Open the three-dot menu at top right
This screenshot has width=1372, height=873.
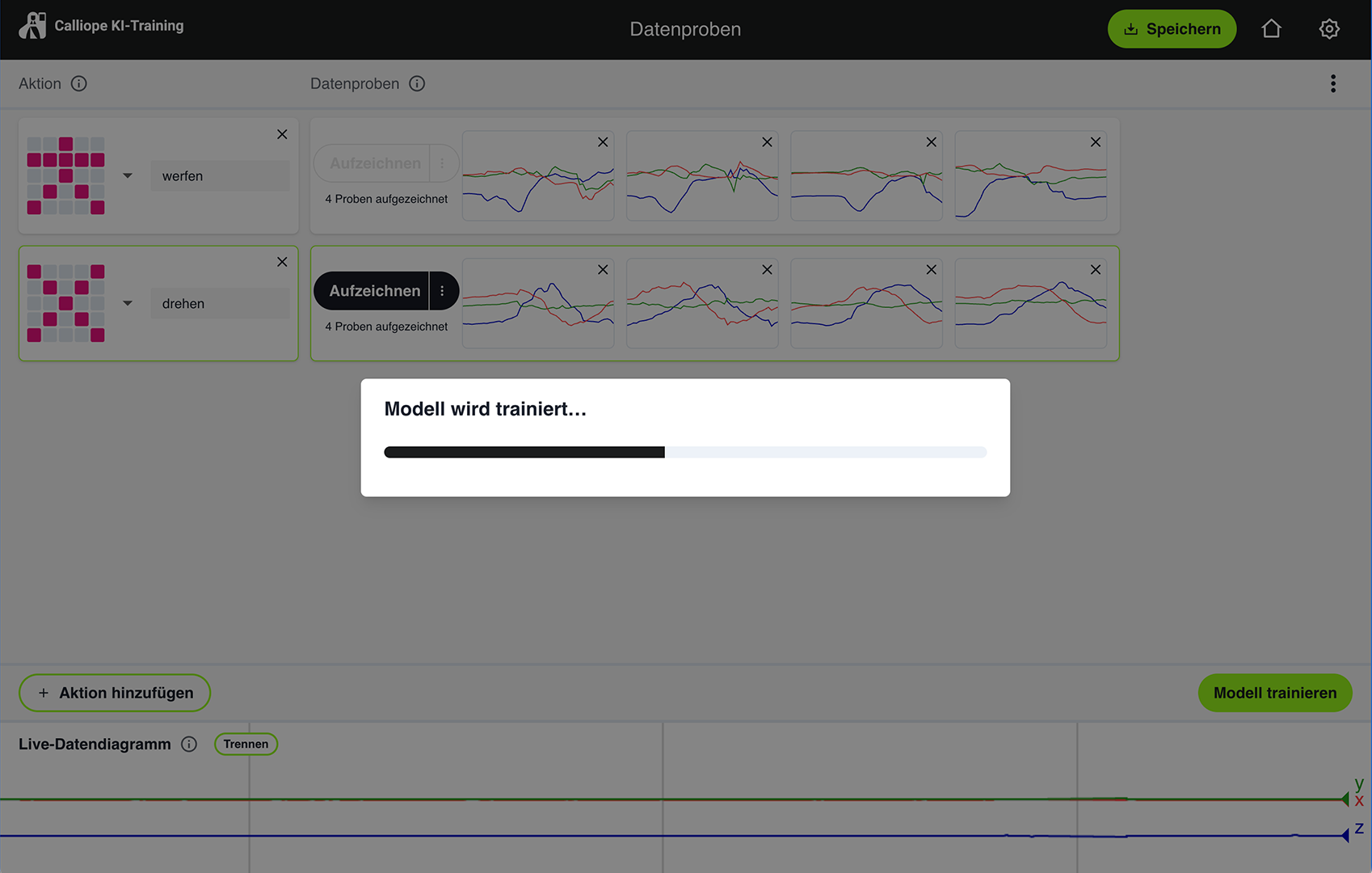pos(1333,84)
